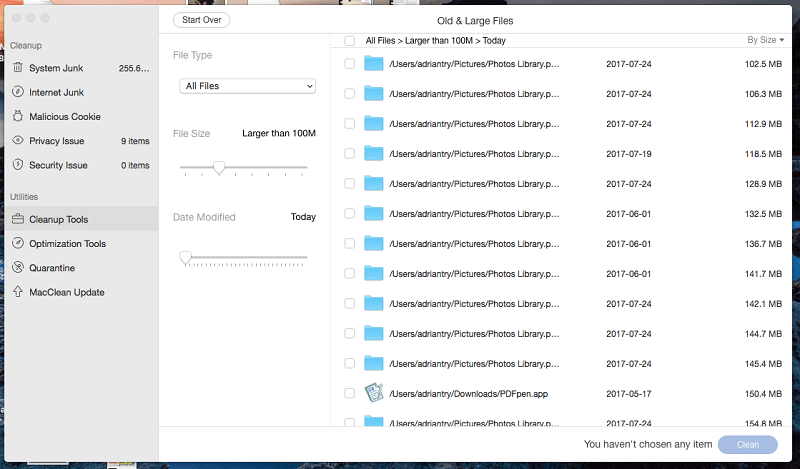Click folder icon of 106.3 MB row
The width and height of the screenshot is (800, 469).
[373, 93]
